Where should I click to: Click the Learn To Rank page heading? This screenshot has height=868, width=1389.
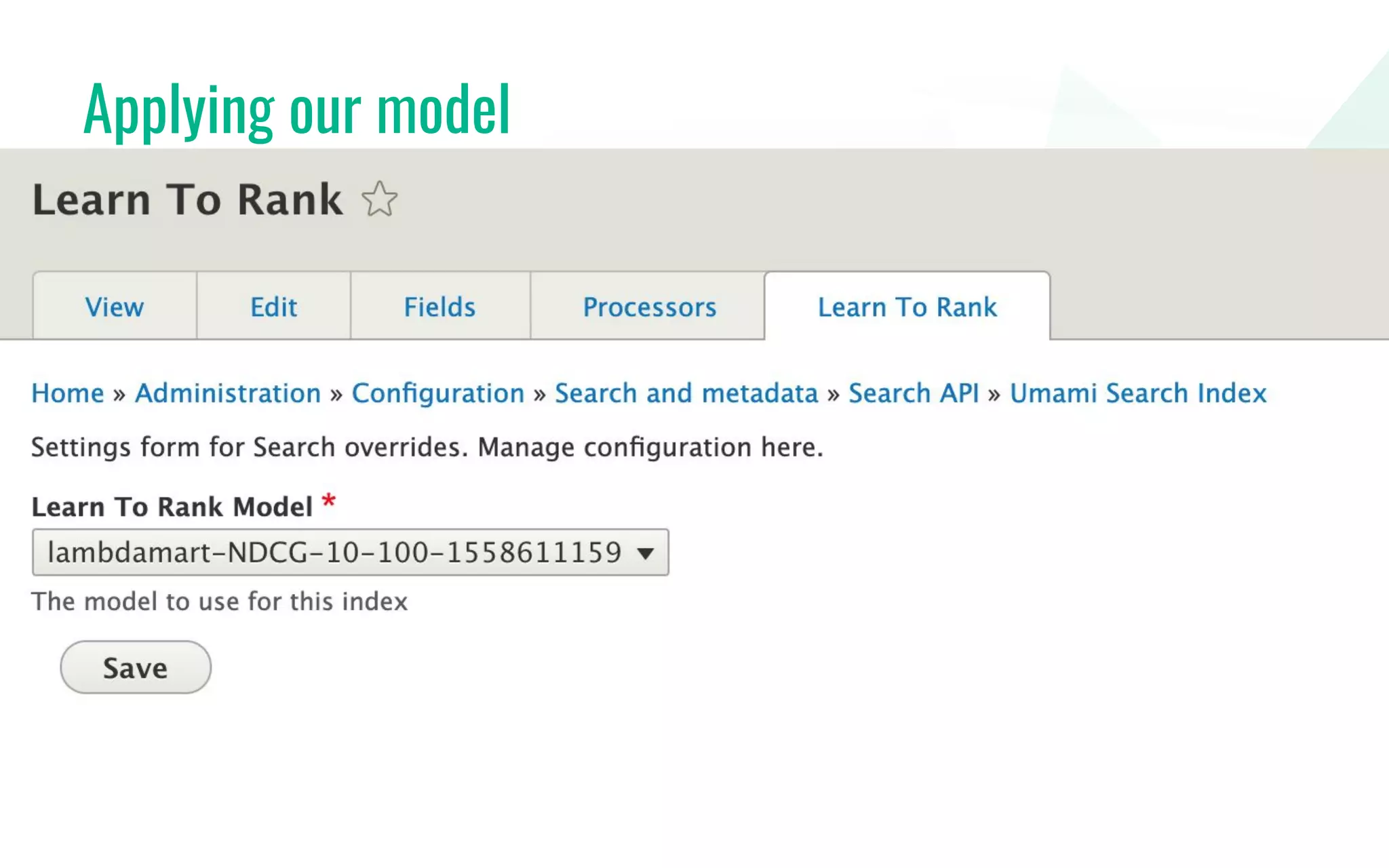(x=188, y=200)
